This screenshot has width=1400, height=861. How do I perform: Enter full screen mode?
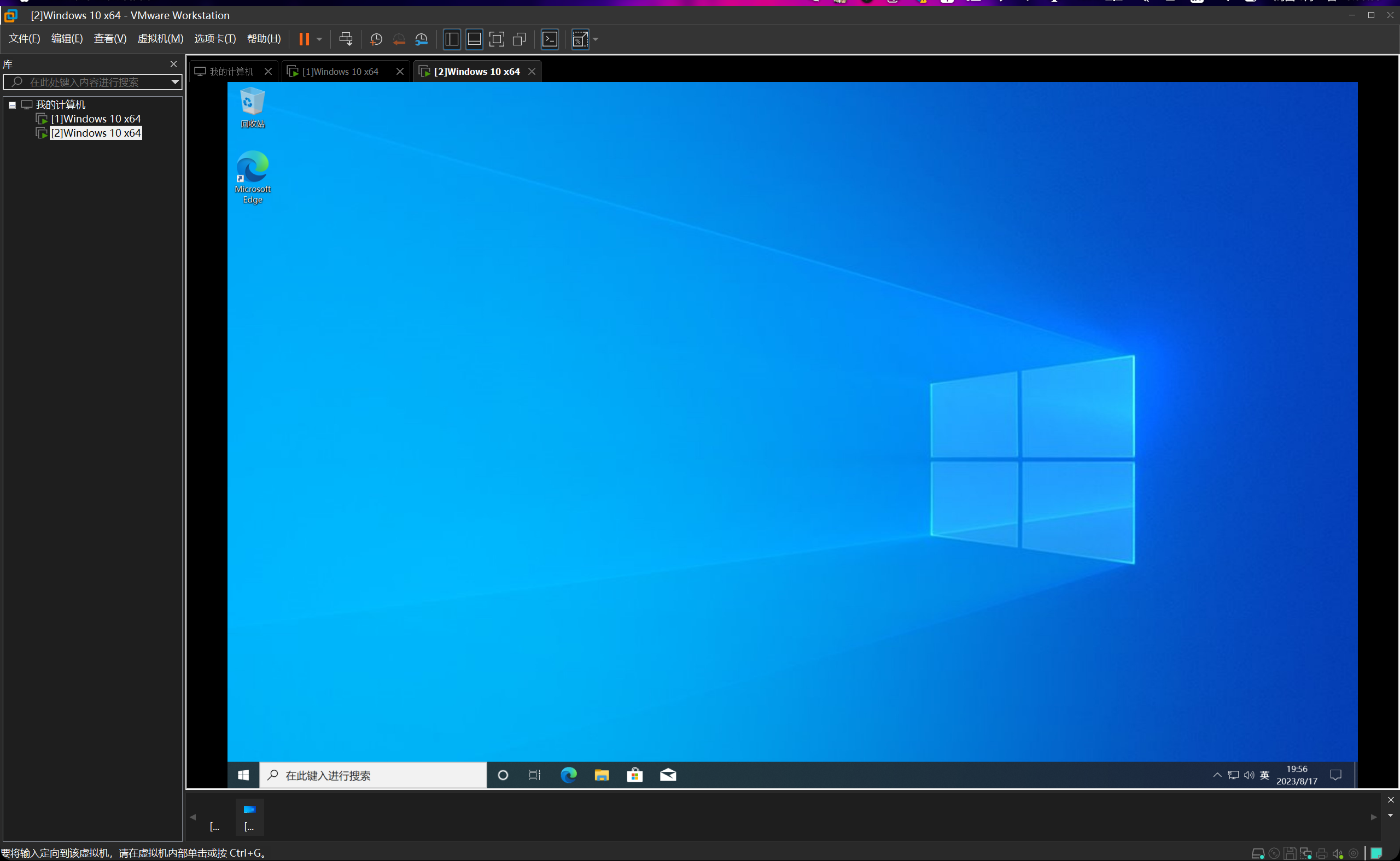(497, 39)
